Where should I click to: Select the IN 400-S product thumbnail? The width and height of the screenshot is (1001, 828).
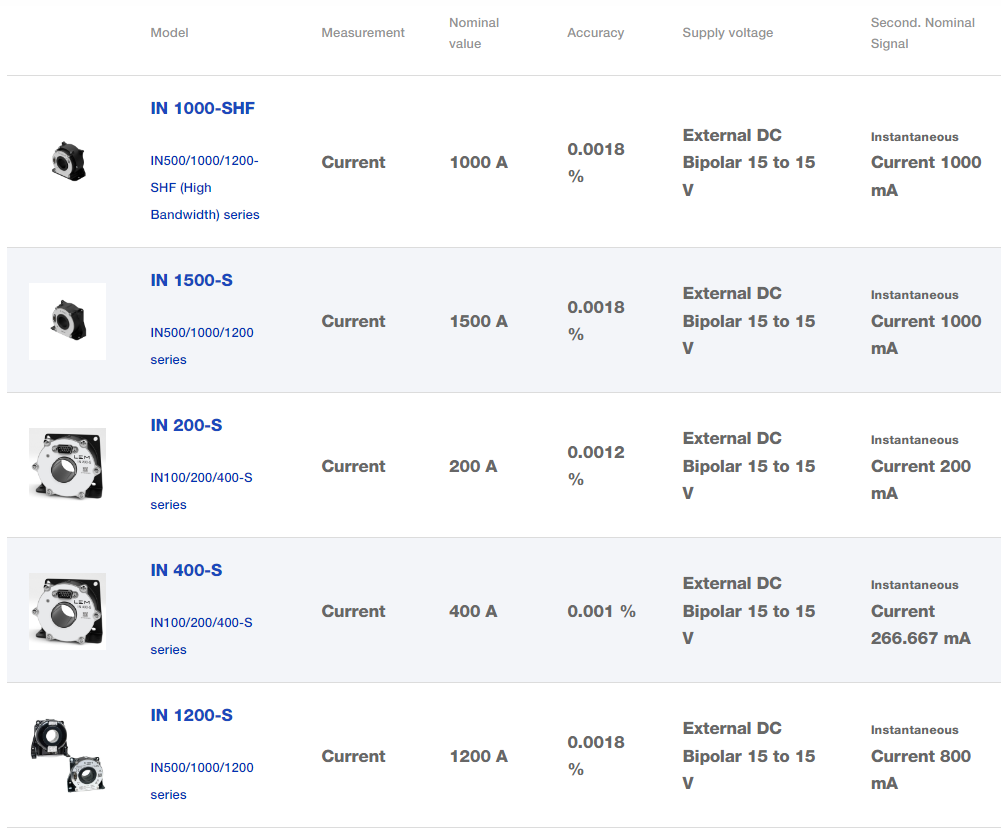(68, 610)
